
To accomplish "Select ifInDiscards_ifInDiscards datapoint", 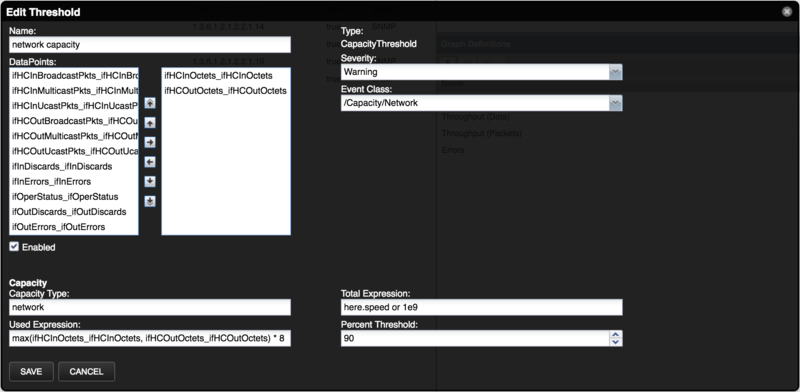I will click(x=74, y=166).
